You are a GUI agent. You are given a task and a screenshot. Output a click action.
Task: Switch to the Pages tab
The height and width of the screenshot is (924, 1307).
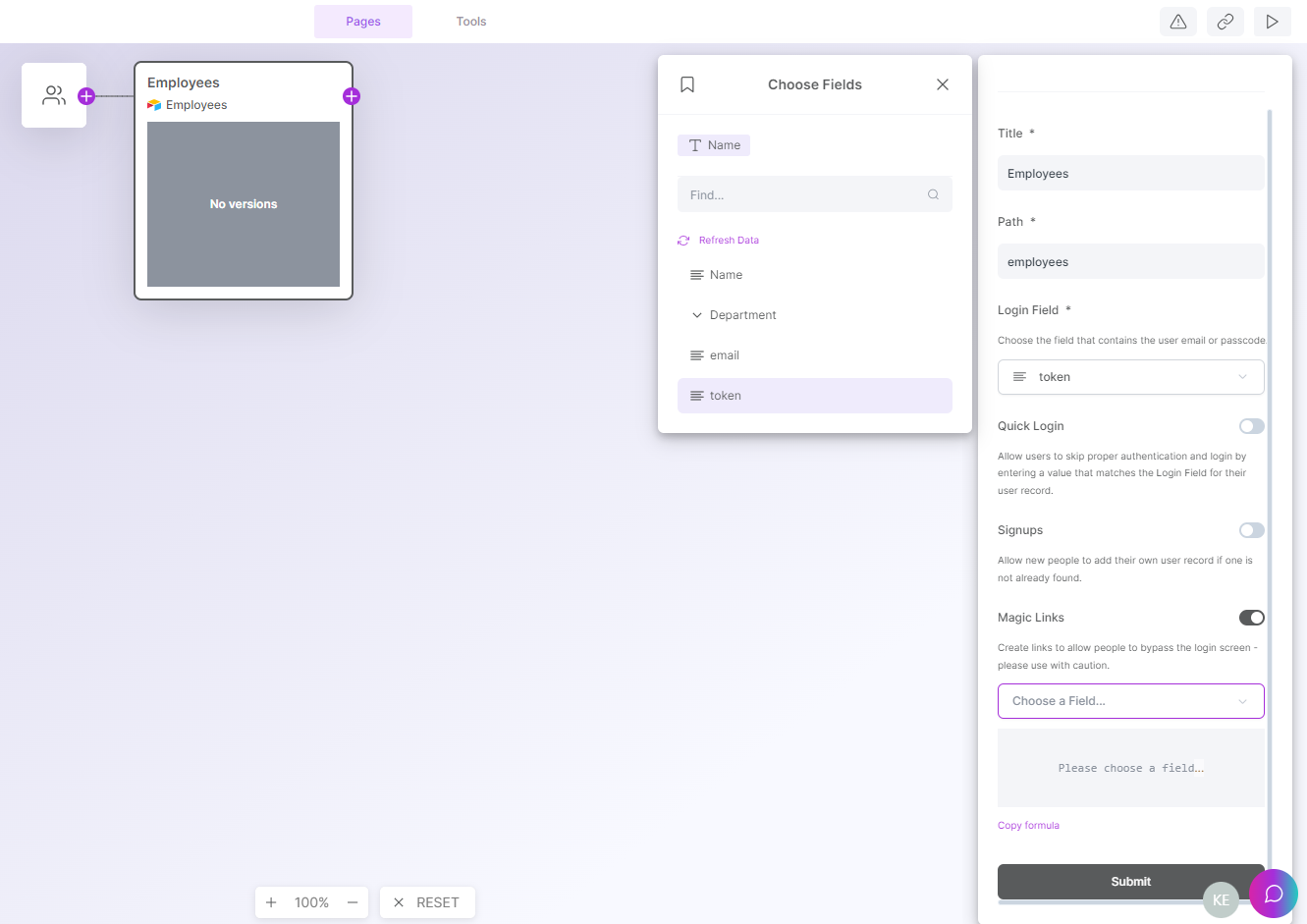[363, 22]
